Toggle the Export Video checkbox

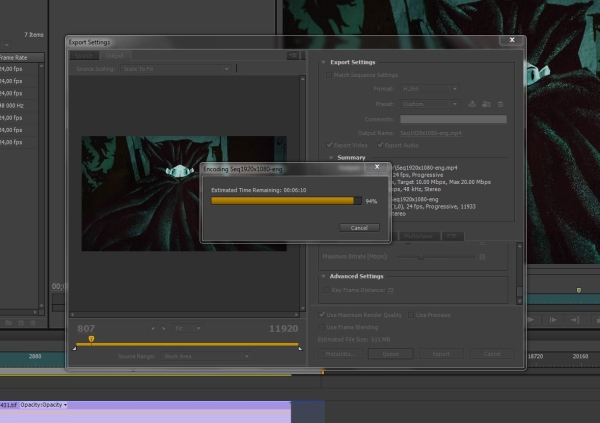(x=329, y=145)
